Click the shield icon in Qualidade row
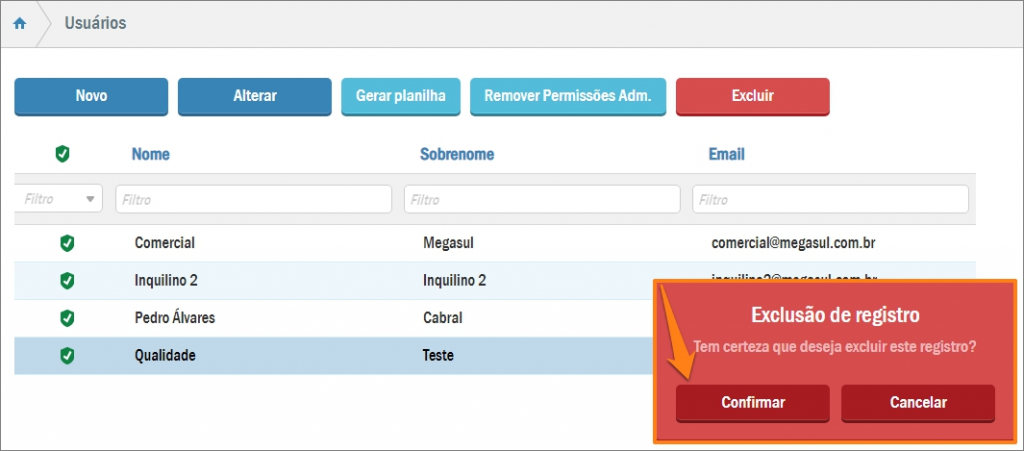Viewport: 1024px width, 451px height. click(x=67, y=355)
